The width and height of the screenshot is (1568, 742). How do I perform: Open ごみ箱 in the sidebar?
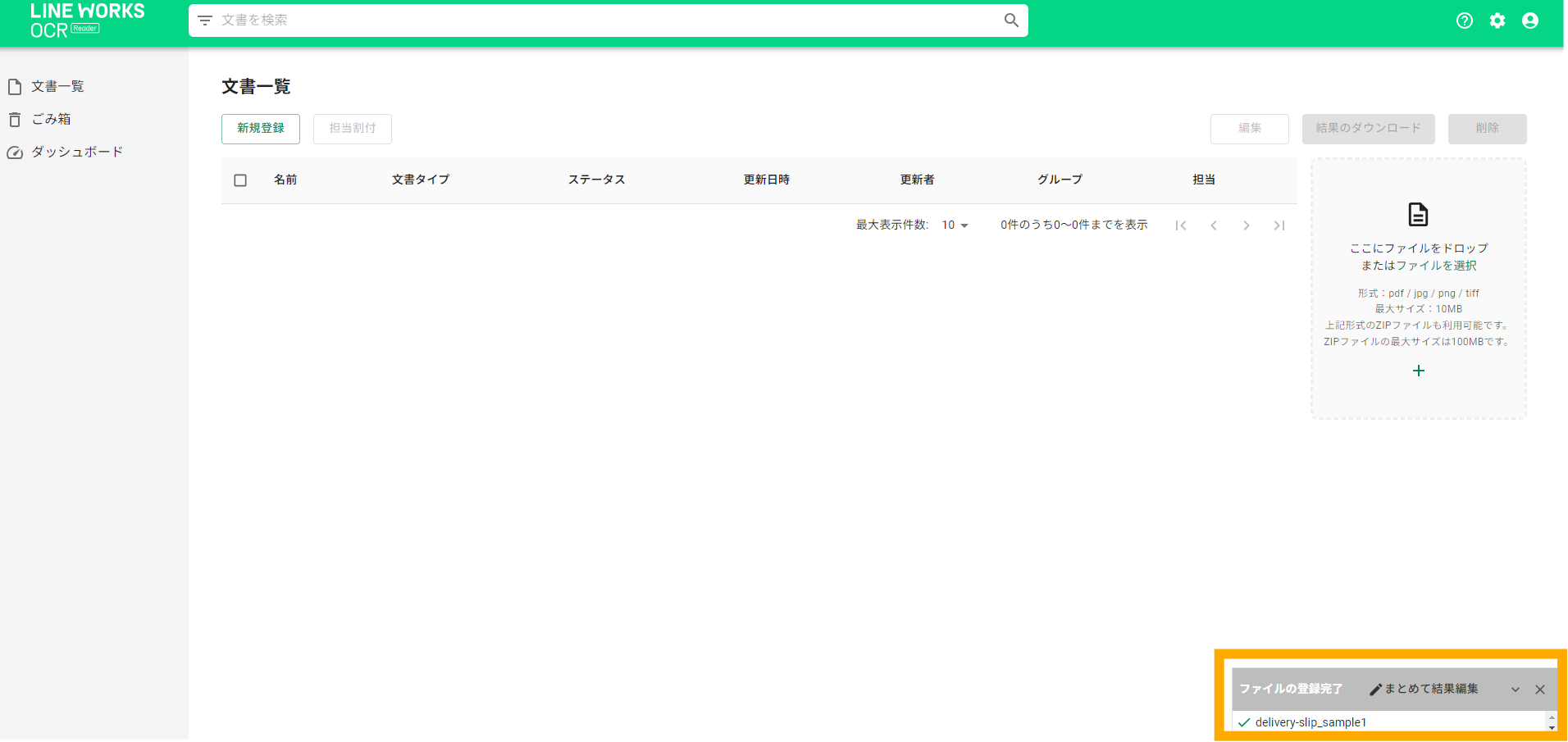tap(51, 119)
